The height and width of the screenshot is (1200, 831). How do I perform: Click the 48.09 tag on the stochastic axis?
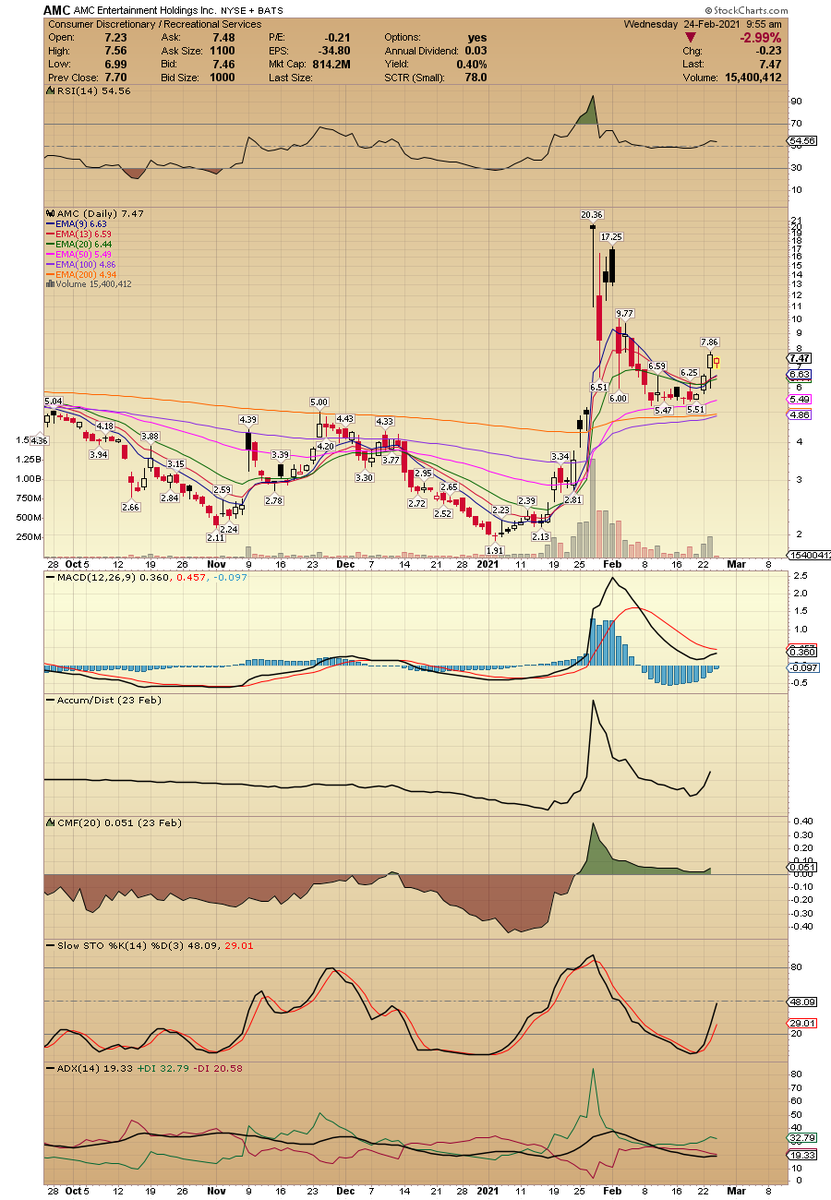tap(800, 1001)
